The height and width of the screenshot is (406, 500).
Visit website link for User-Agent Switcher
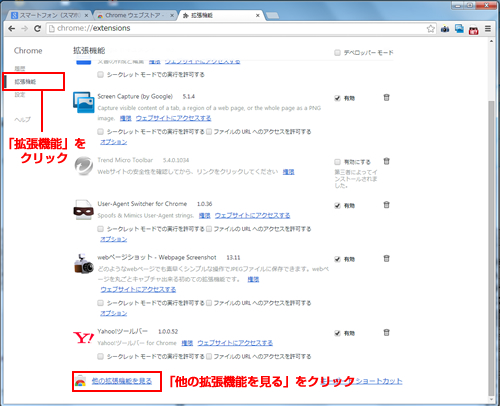252,215
